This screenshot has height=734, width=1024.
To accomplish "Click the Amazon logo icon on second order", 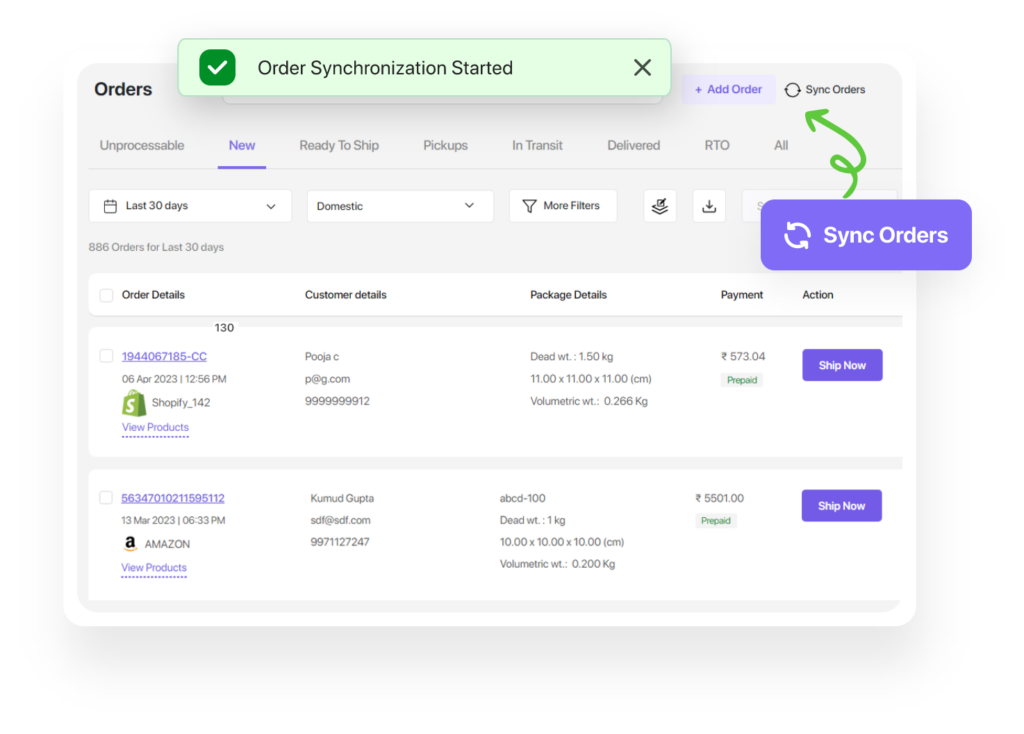I will tap(130, 544).
